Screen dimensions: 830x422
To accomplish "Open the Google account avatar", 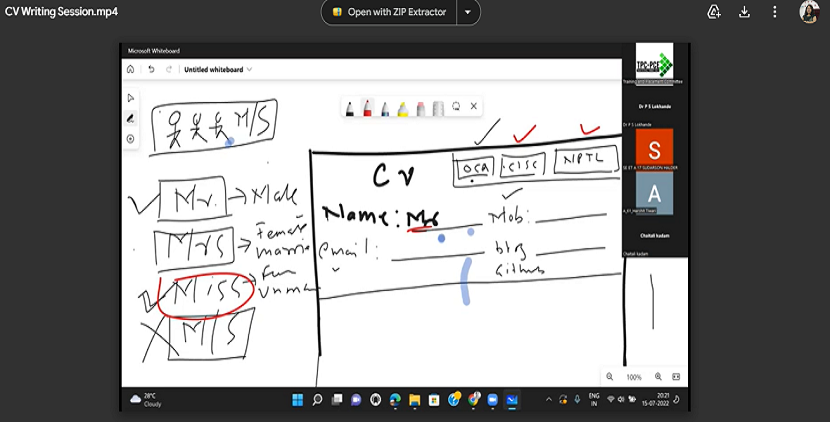I will pyautogui.click(x=809, y=12).
